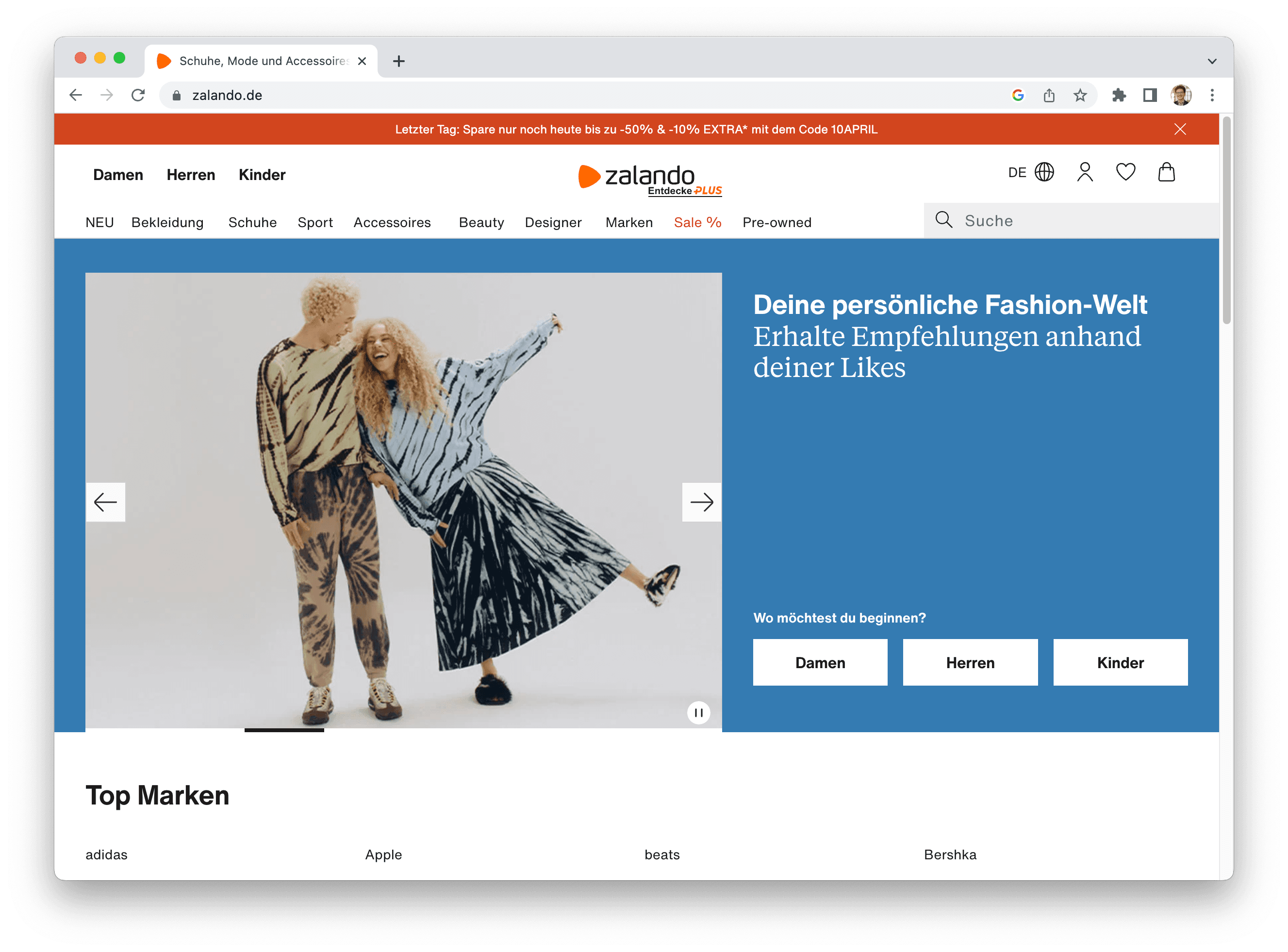Go to previous carousel slide
The height and width of the screenshot is (952, 1288).
point(105,502)
